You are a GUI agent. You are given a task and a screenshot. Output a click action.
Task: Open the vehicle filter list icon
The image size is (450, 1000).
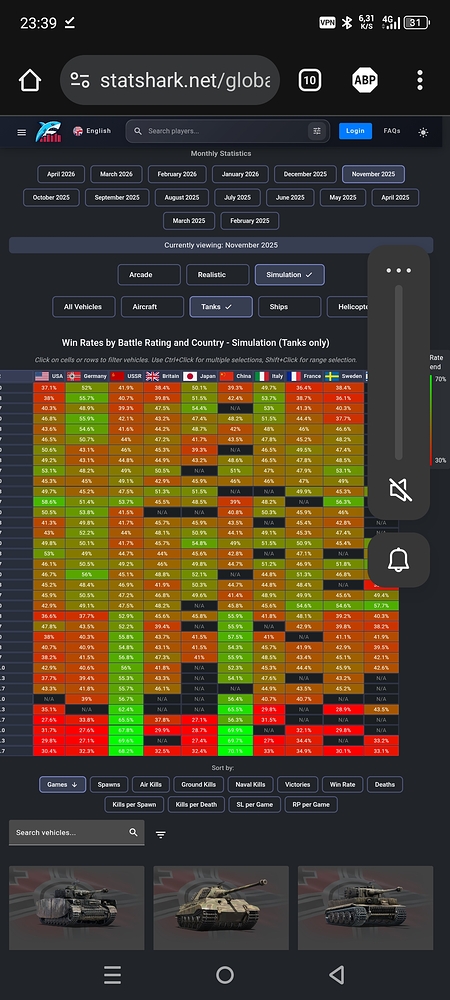161,835
